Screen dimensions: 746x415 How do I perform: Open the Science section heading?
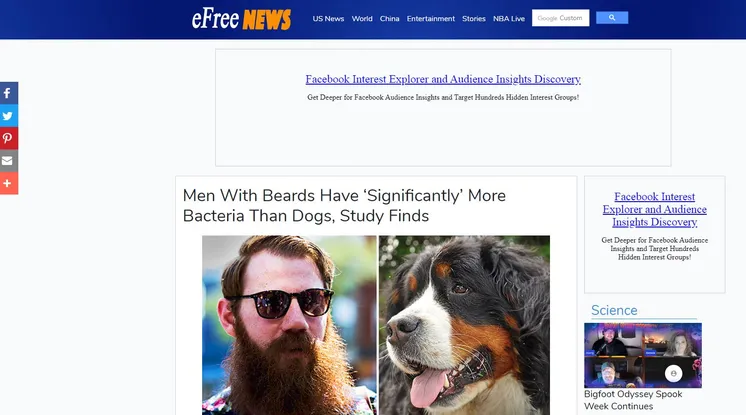click(x=614, y=310)
